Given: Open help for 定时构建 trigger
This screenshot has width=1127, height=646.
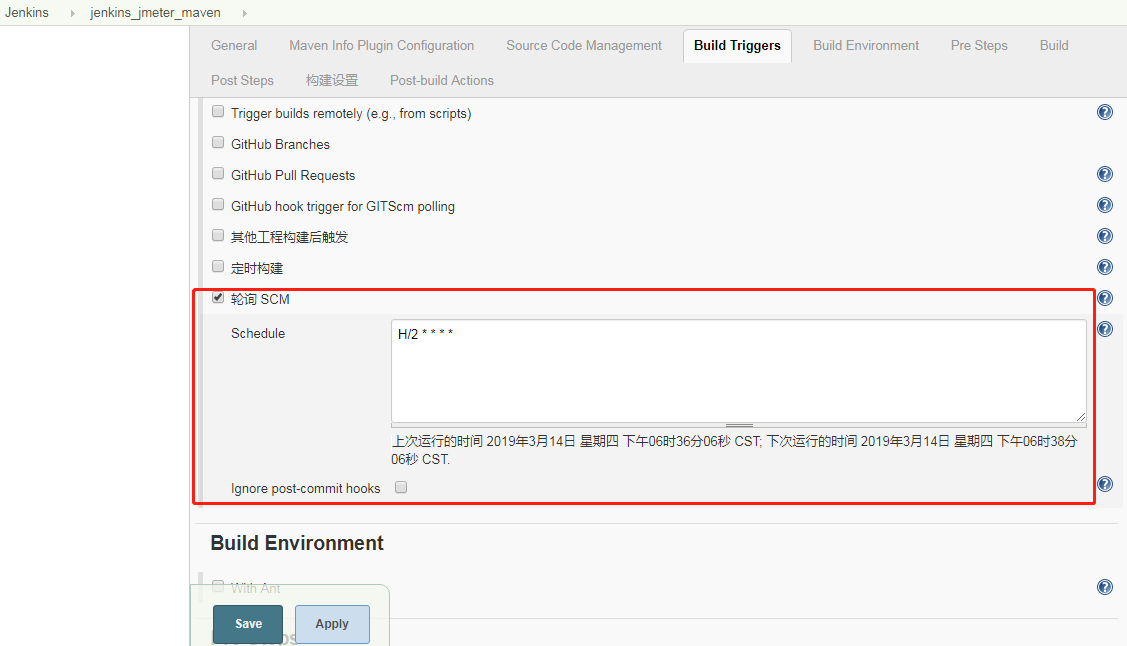Looking at the screenshot, I should point(1104,267).
